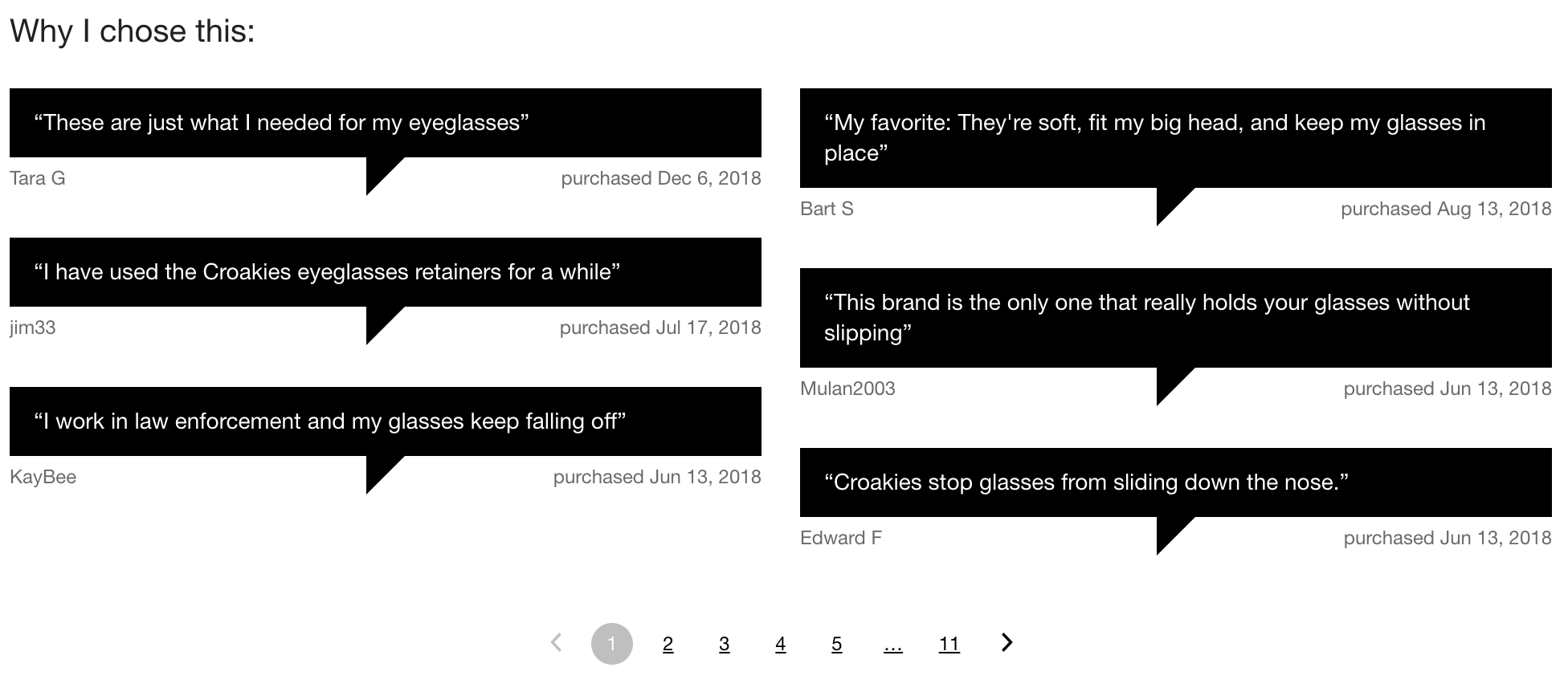Viewport: 1568px width, 692px height.
Task: Open Edward F's review about sliding glasses
Action: pyautogui.click(x=1088, y=482)
